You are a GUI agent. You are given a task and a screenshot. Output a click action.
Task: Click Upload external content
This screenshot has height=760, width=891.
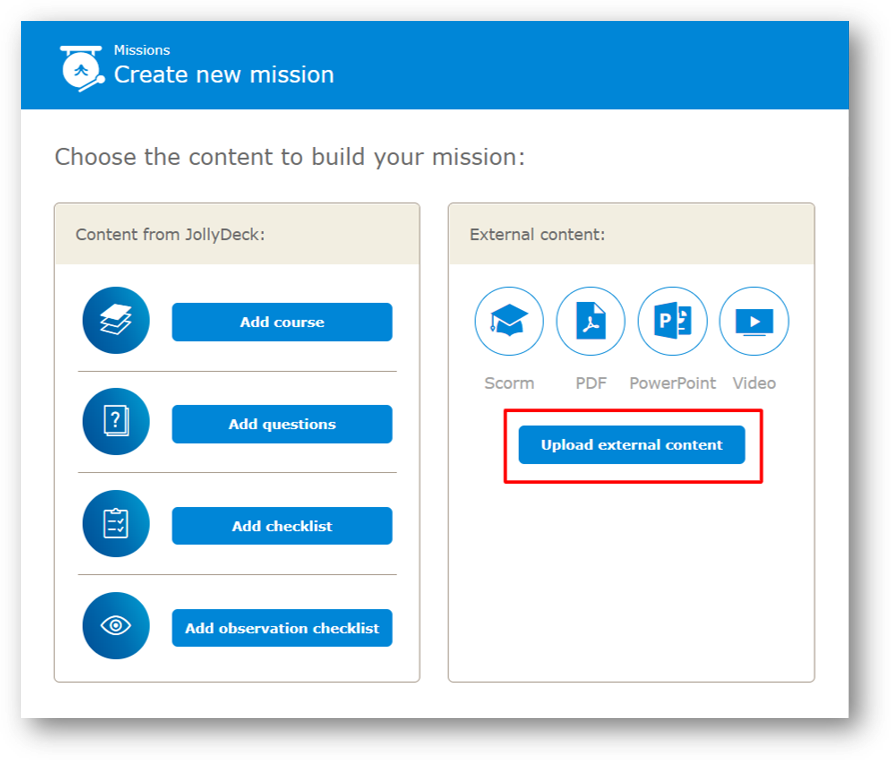click(631, 444)
